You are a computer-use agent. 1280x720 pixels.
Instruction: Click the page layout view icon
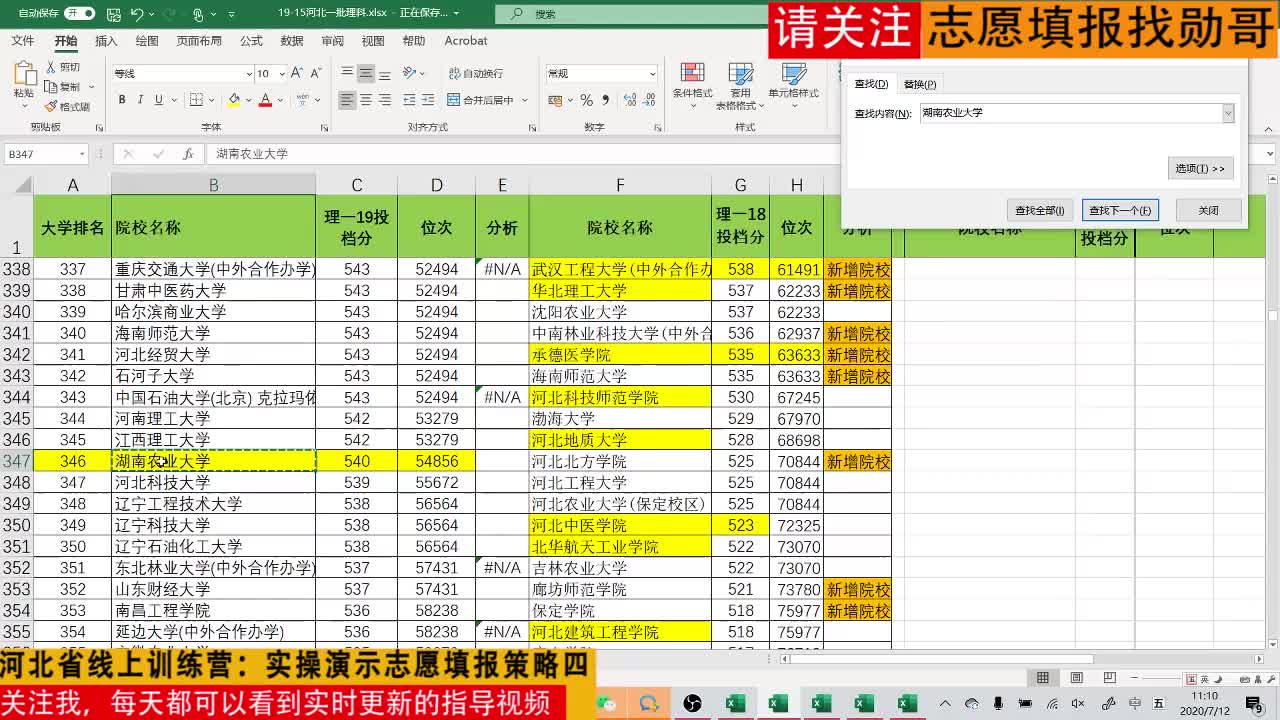point(1076,678)
